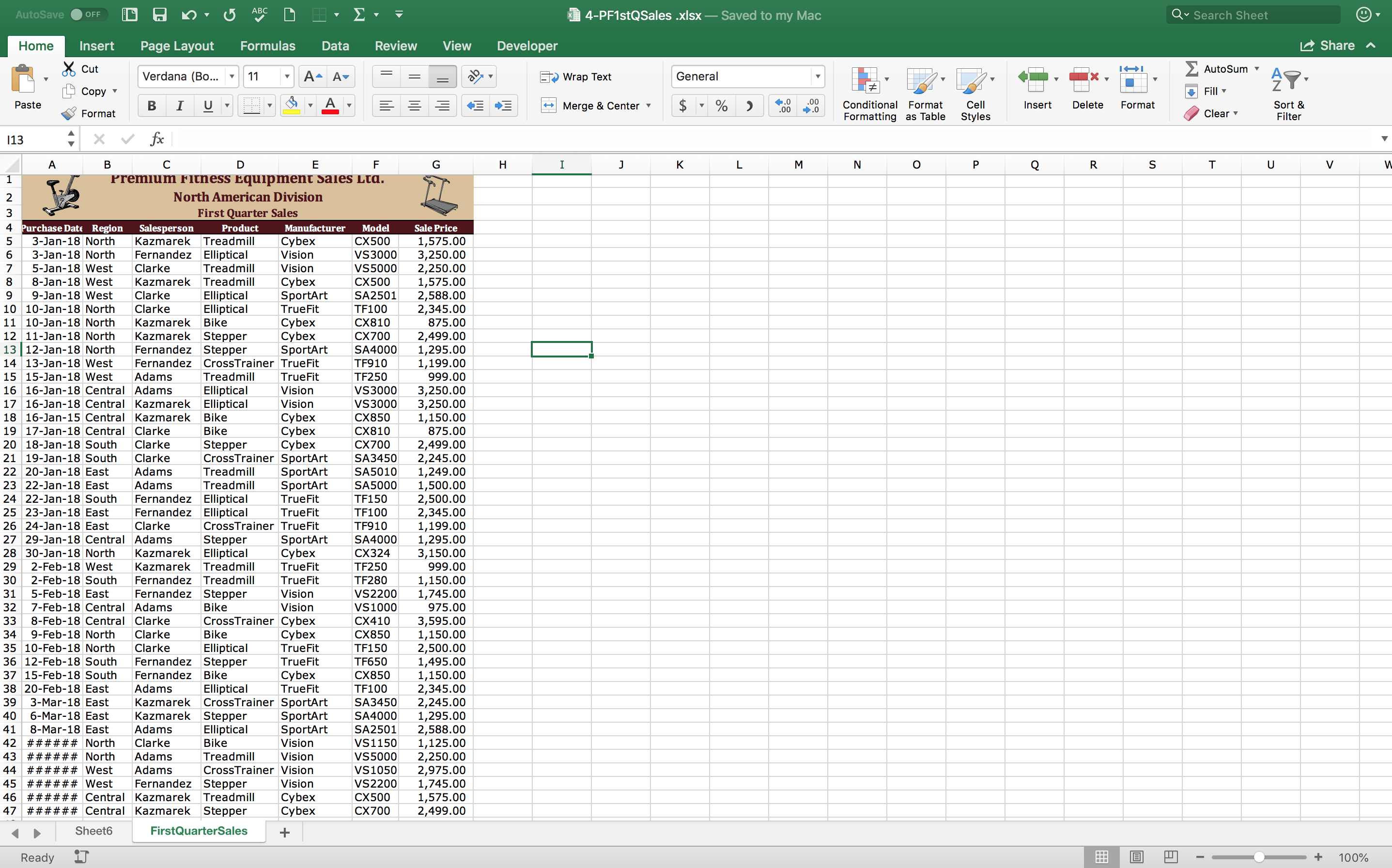Viewport: 1392px width, 868px height.
Task: Switch to Page Layout view in status bar
Action: pyautogui.click(x=1136, y=856)
